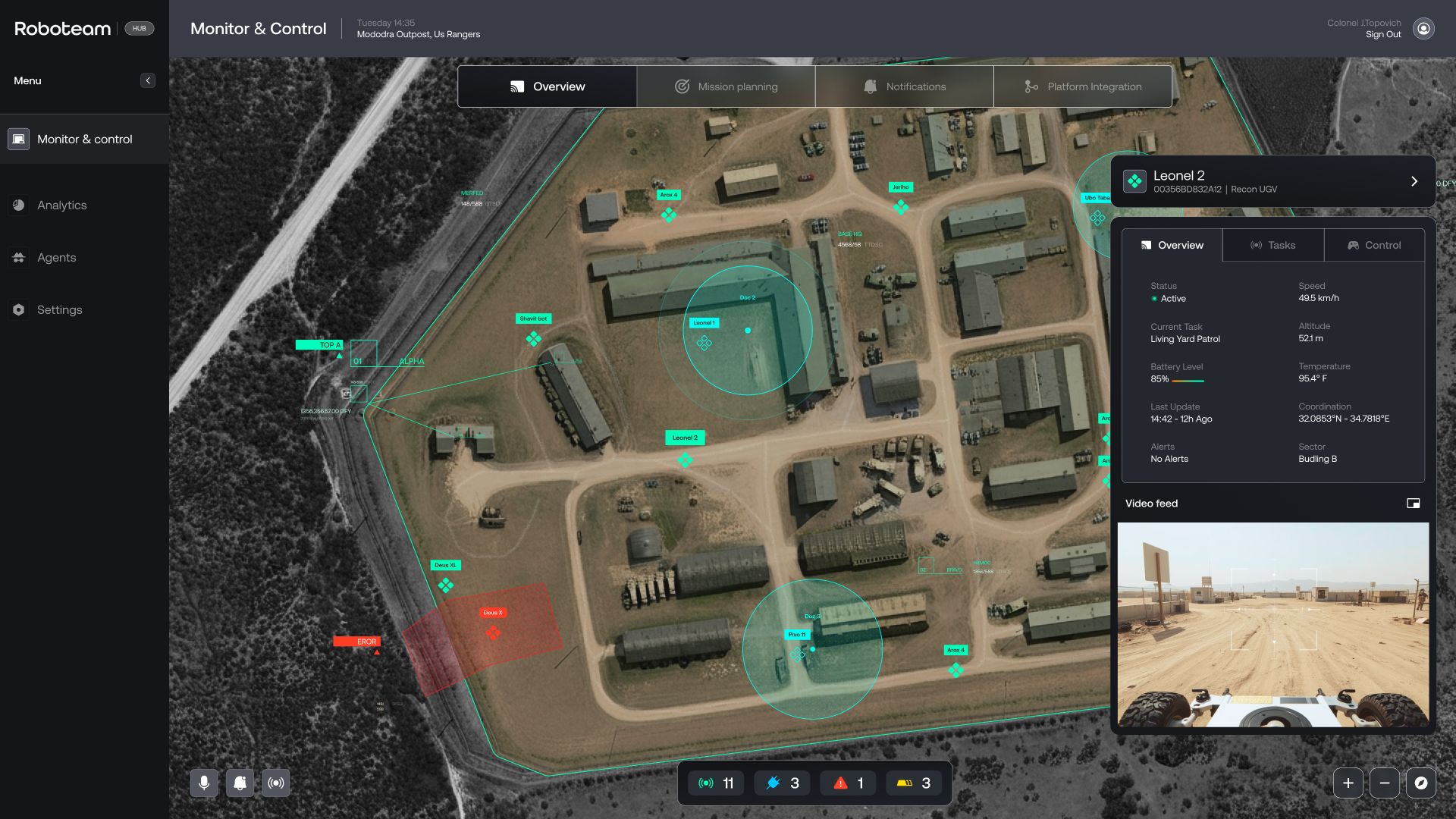Toggle the yellow warning filter showing 3
Screen dimensions: 1456x819
click(913, 783)
